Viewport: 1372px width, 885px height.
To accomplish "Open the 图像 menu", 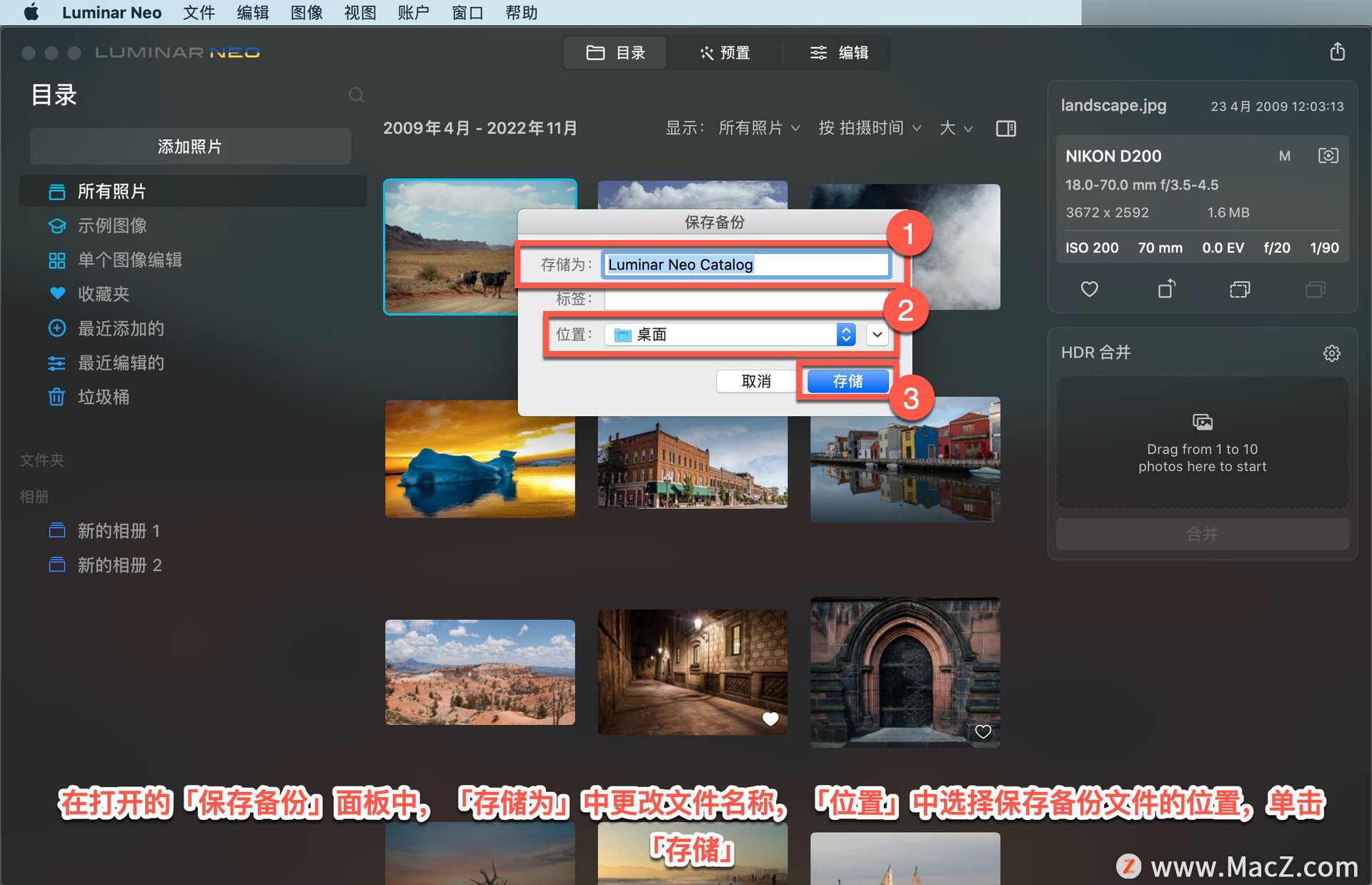I will 307,13.
